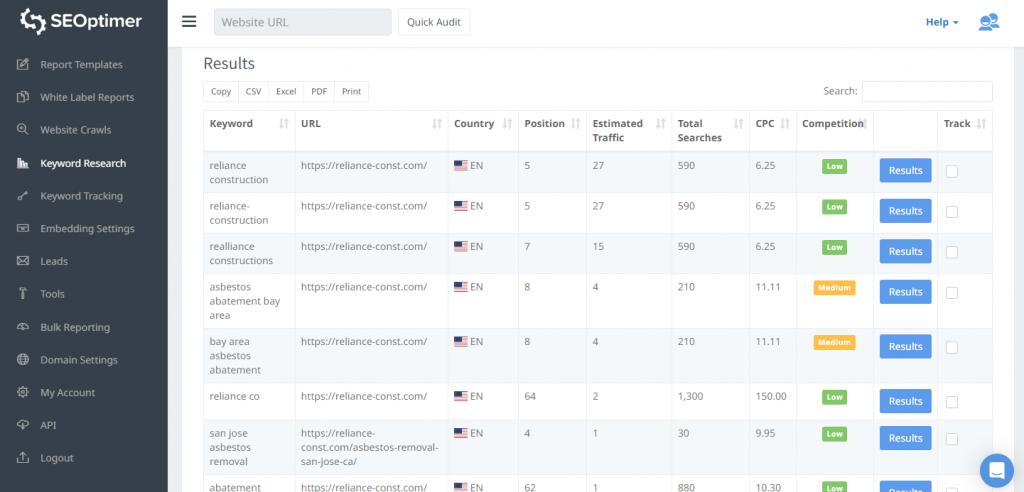
Task: Open Keyword Tracking in sidebar
Action: [81, 196]
